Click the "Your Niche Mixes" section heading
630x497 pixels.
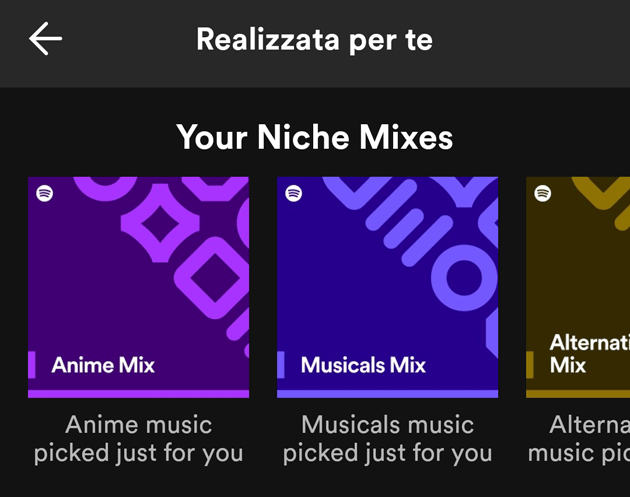click(314, 137)
